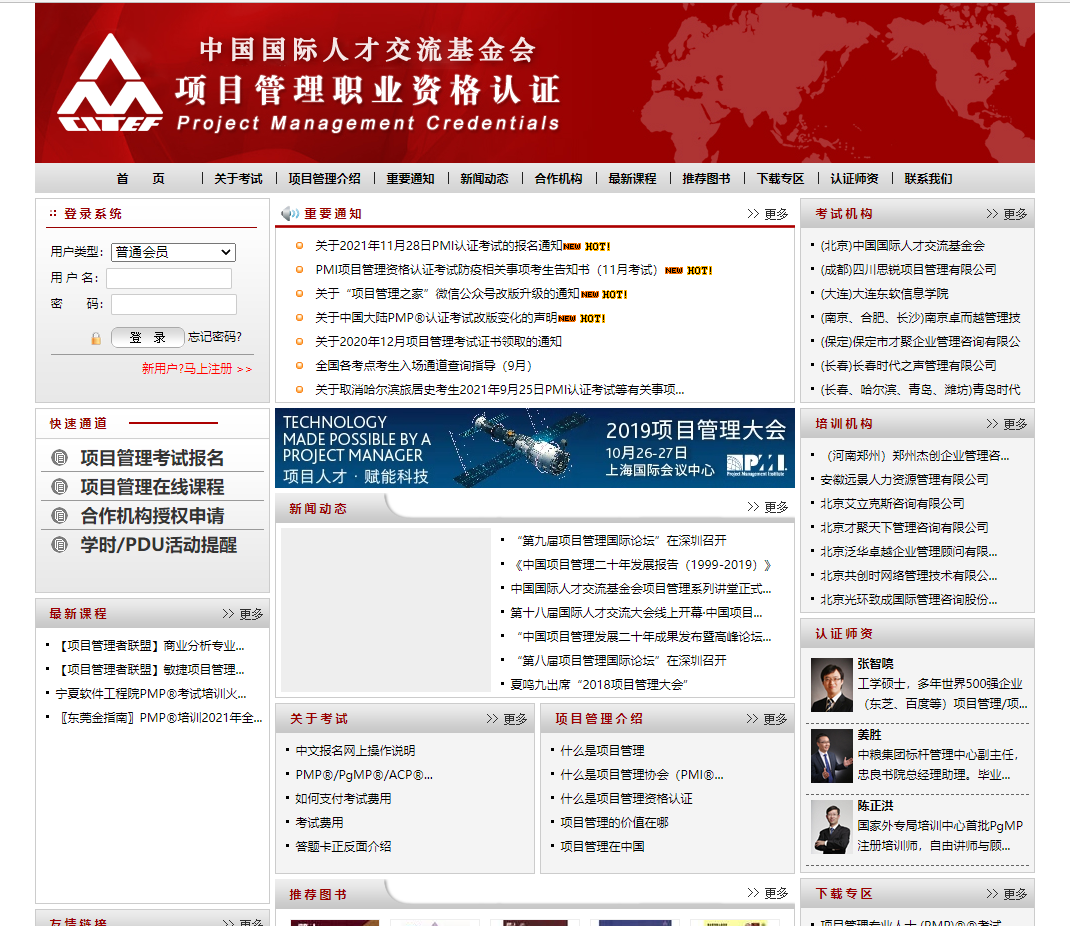Click the 忘记密码? link
This screenshot has height=926, width=1070.
(215, 336)
